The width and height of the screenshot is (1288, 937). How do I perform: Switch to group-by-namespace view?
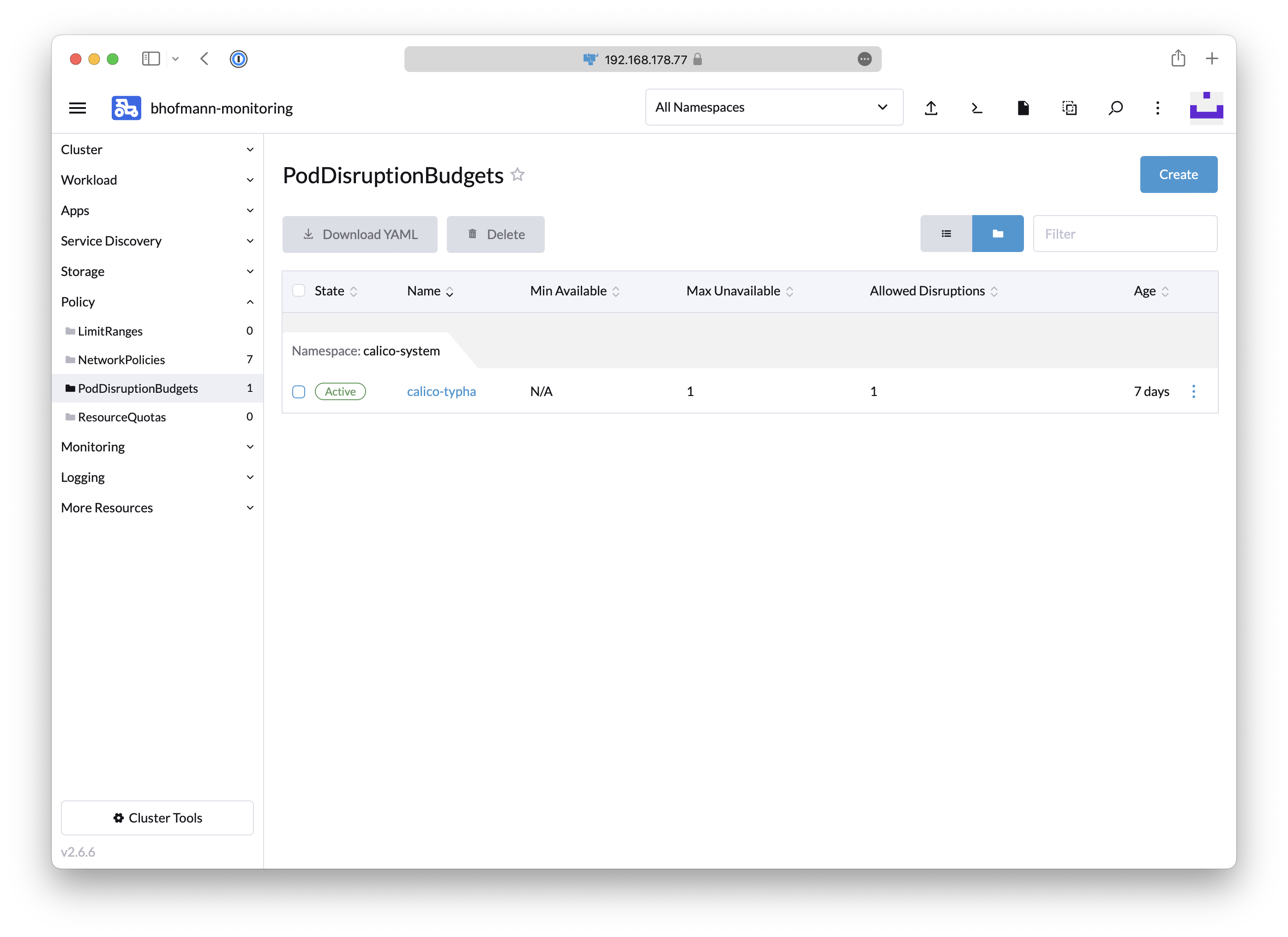point(998,234)
